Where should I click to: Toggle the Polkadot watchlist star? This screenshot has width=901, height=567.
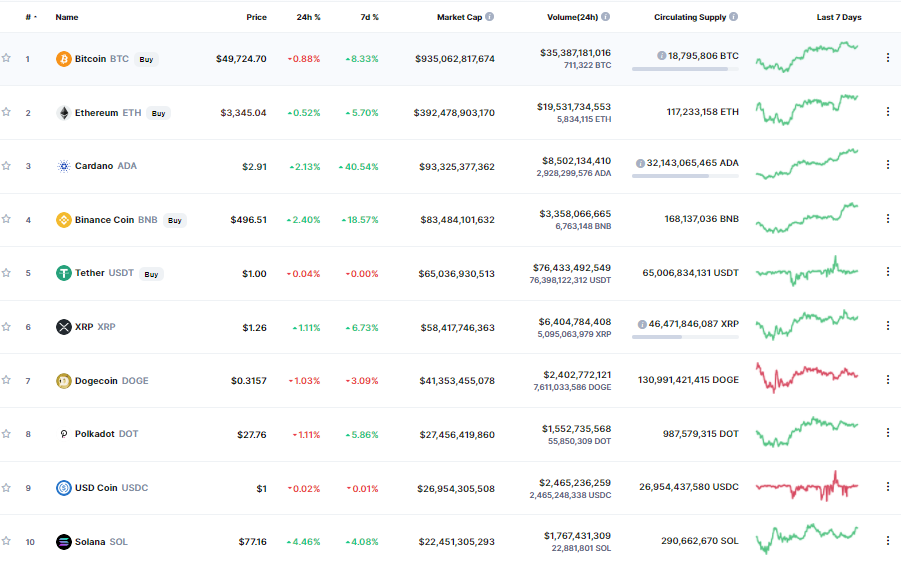pyautogui.click(x=6, y=433)
